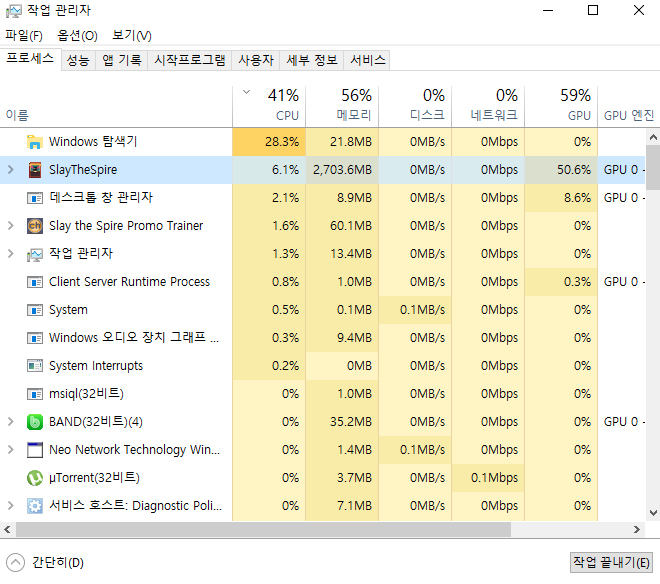Click the System Interrupts icon
The height and width of the screenshot is (584, 660).
coord(35,366)
